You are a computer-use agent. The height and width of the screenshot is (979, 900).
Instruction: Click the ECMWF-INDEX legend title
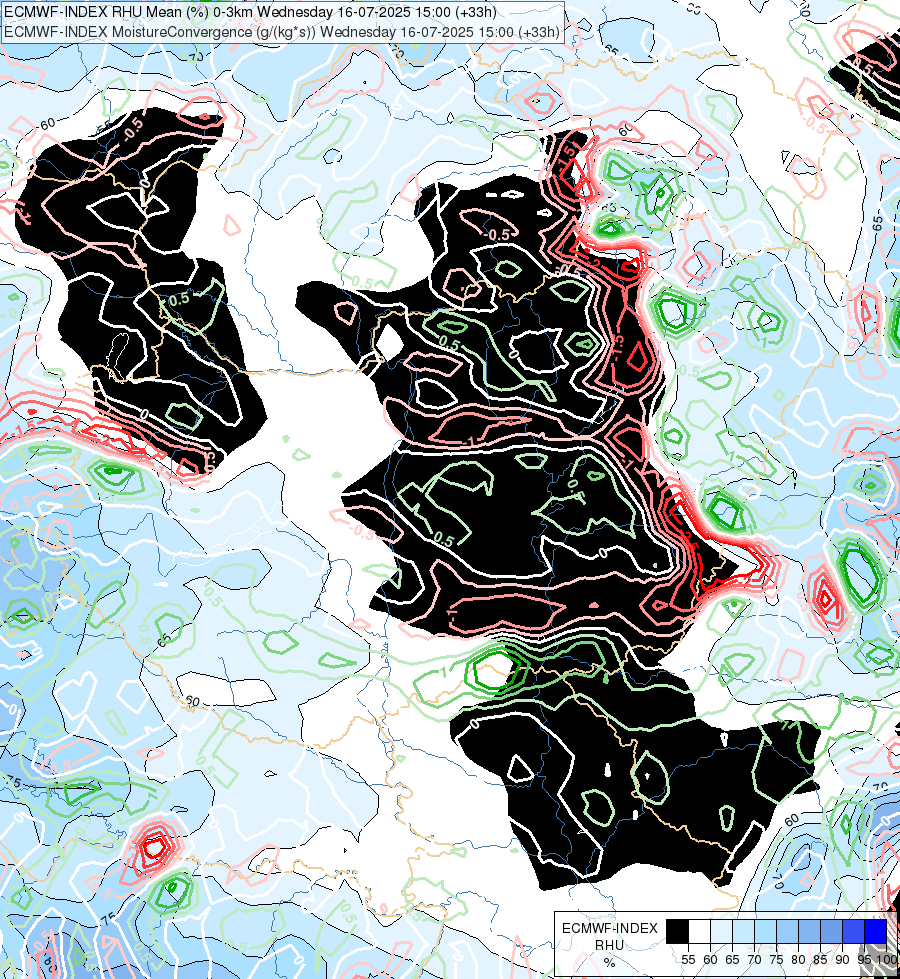(610, 928)
